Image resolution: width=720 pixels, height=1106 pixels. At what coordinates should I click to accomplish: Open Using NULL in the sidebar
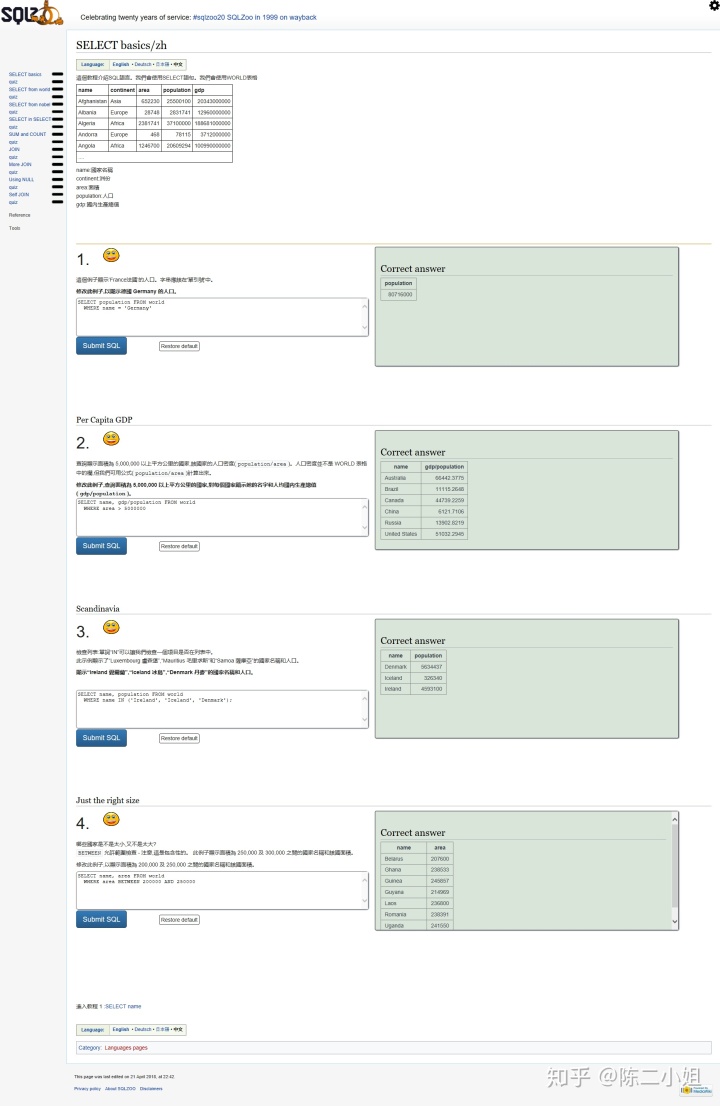click(x=21, y=179)
